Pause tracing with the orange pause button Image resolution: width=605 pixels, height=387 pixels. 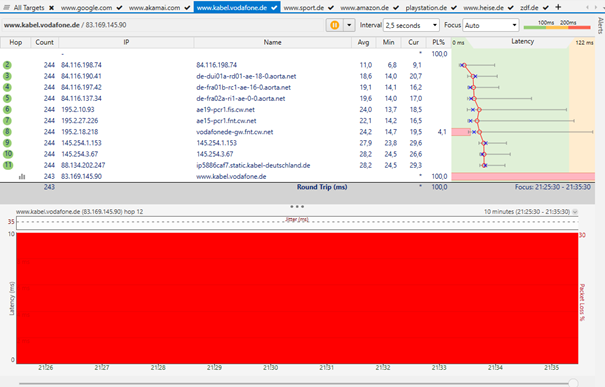334,25
